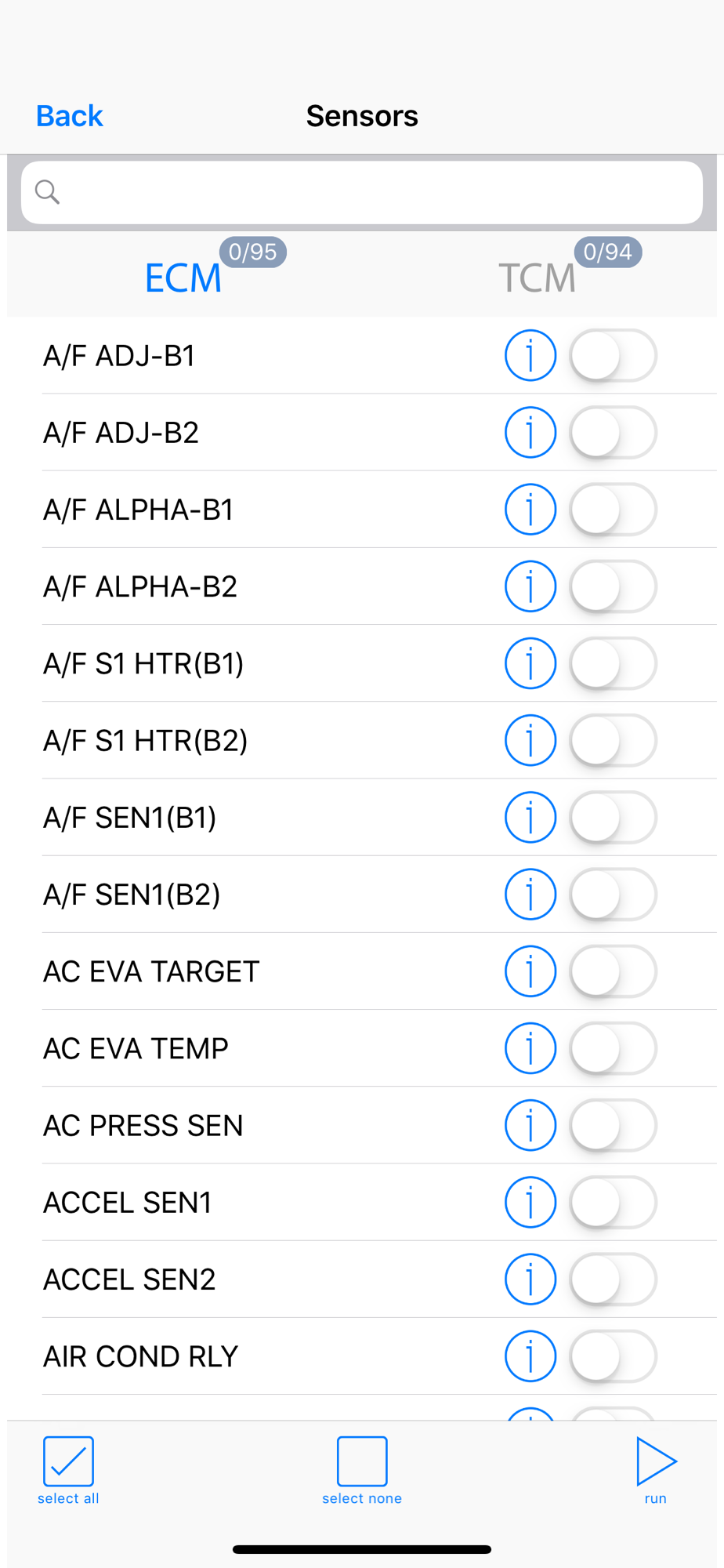Image resolution: width=724 pixels, height=1568 pixels.
Task: Show info for AC PRESS SEN
Action: tap(530, 1124)
